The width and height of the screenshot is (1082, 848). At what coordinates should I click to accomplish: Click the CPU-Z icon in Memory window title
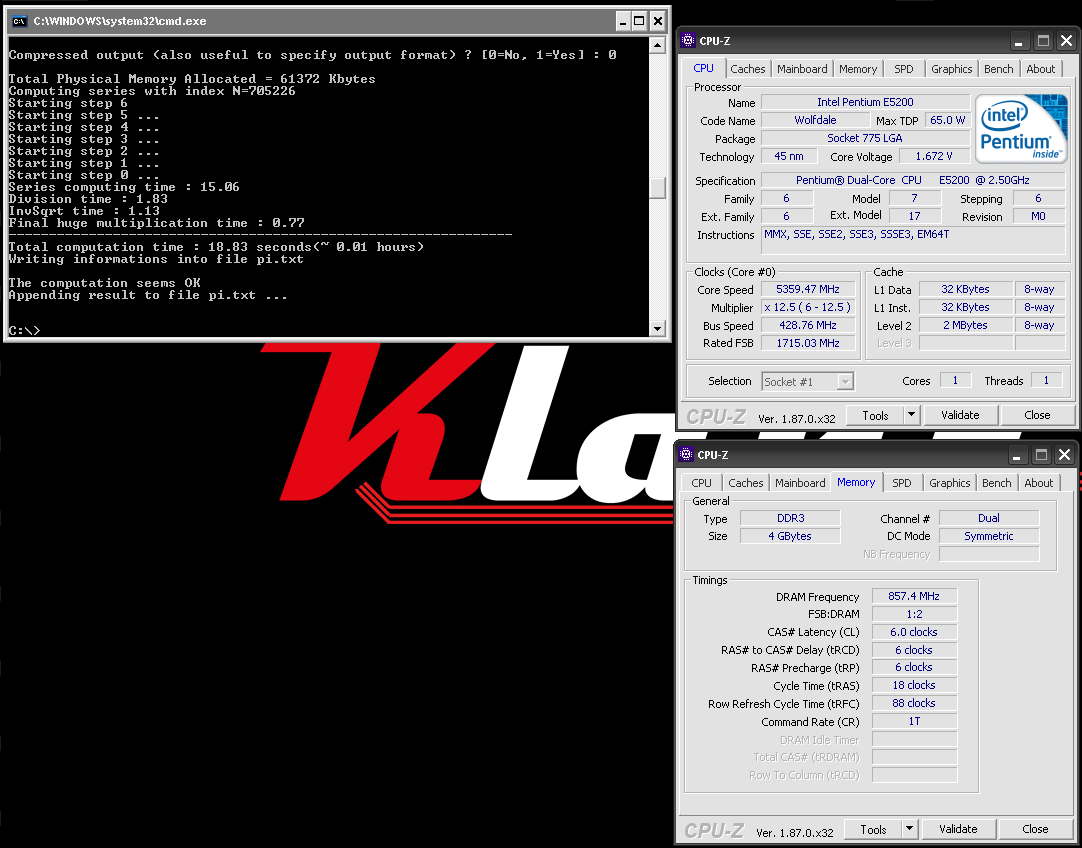point(686,454)
